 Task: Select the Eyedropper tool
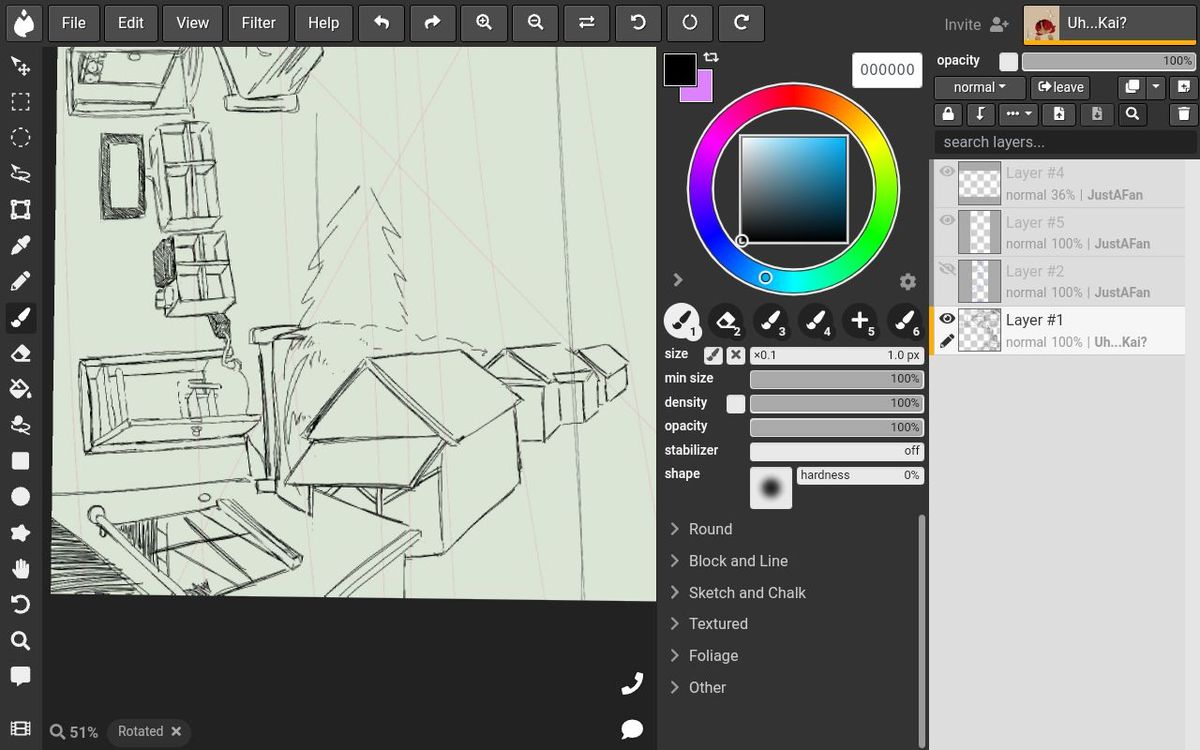pos(20,245)
